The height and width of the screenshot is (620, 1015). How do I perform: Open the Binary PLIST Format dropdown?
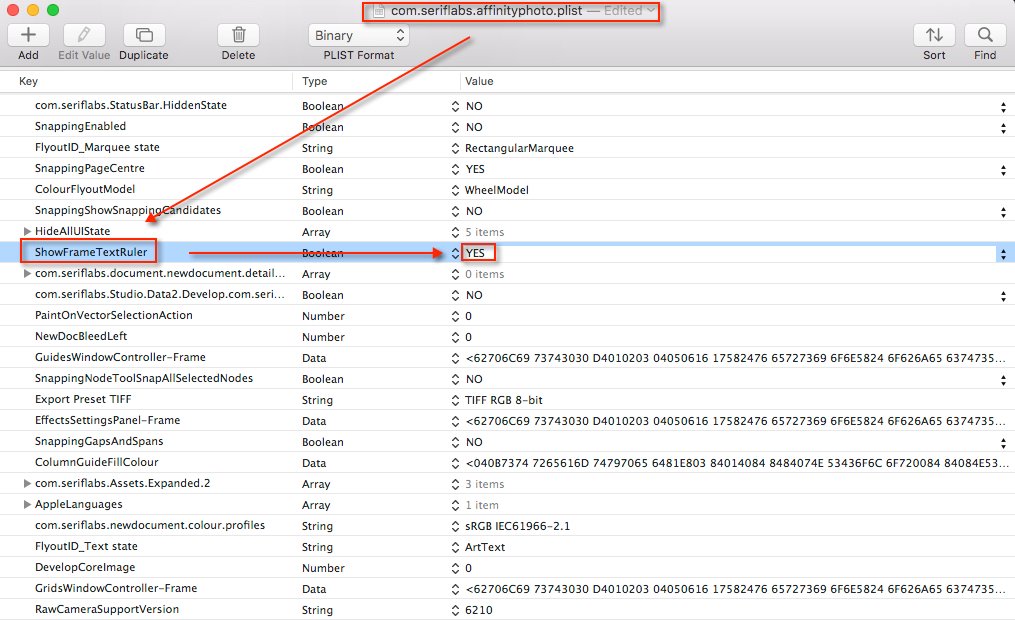click(358, 35)
